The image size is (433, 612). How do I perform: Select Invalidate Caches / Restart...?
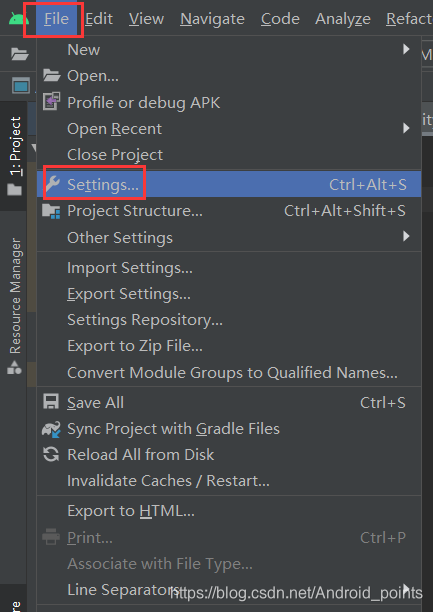pos(229,481)
